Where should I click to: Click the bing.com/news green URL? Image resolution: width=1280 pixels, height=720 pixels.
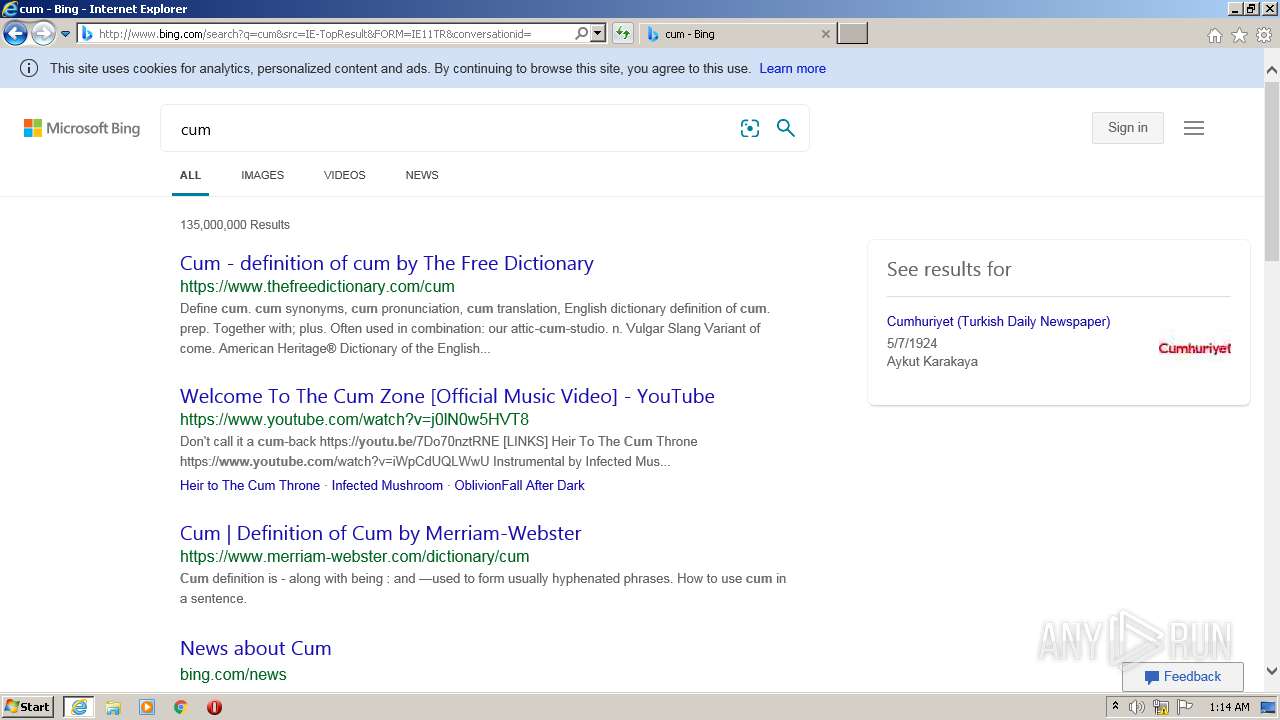(x=233, y=675)
